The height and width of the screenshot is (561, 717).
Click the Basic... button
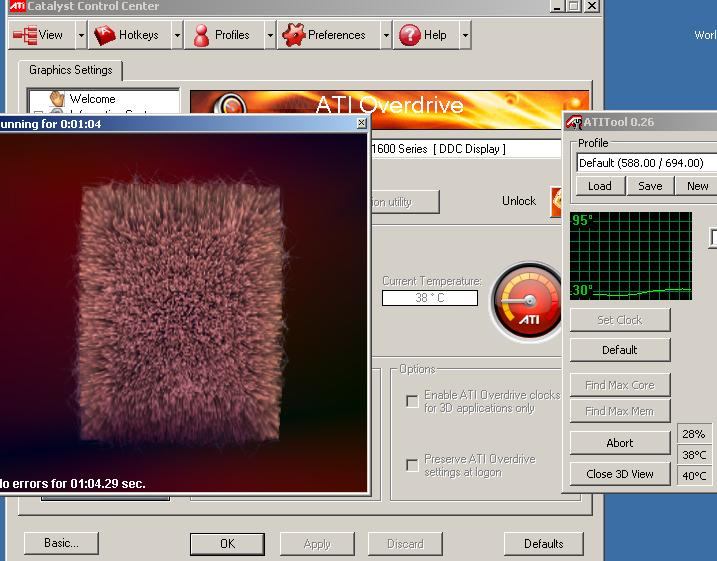point(61,543)
